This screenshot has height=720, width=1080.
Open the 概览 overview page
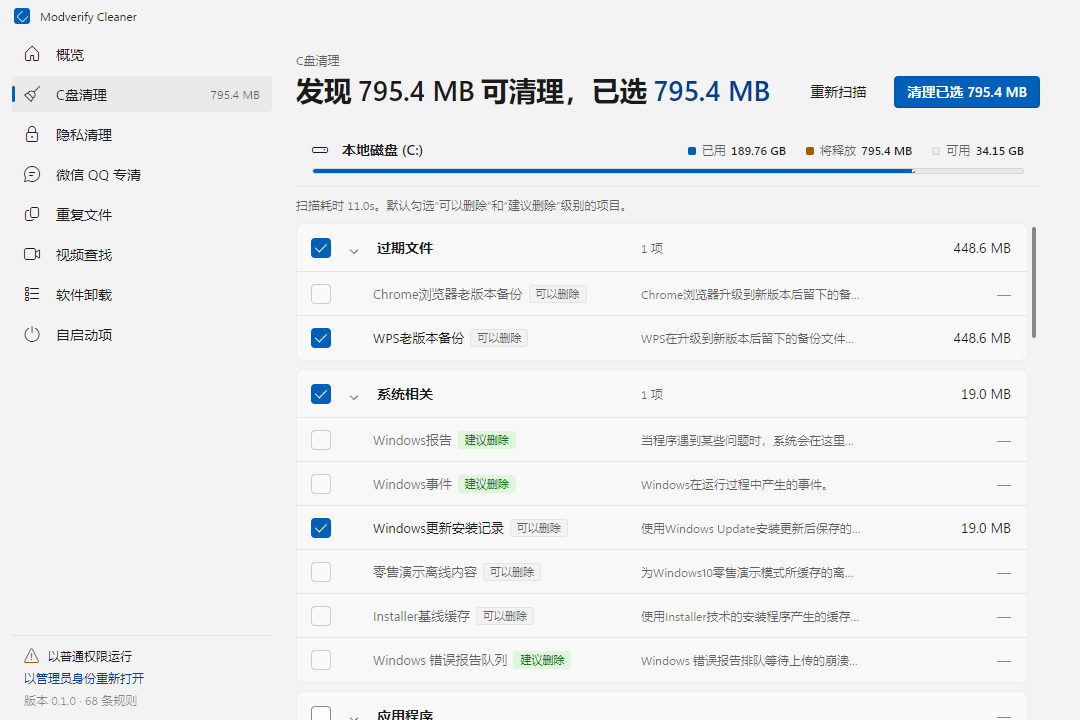(142, 54)
